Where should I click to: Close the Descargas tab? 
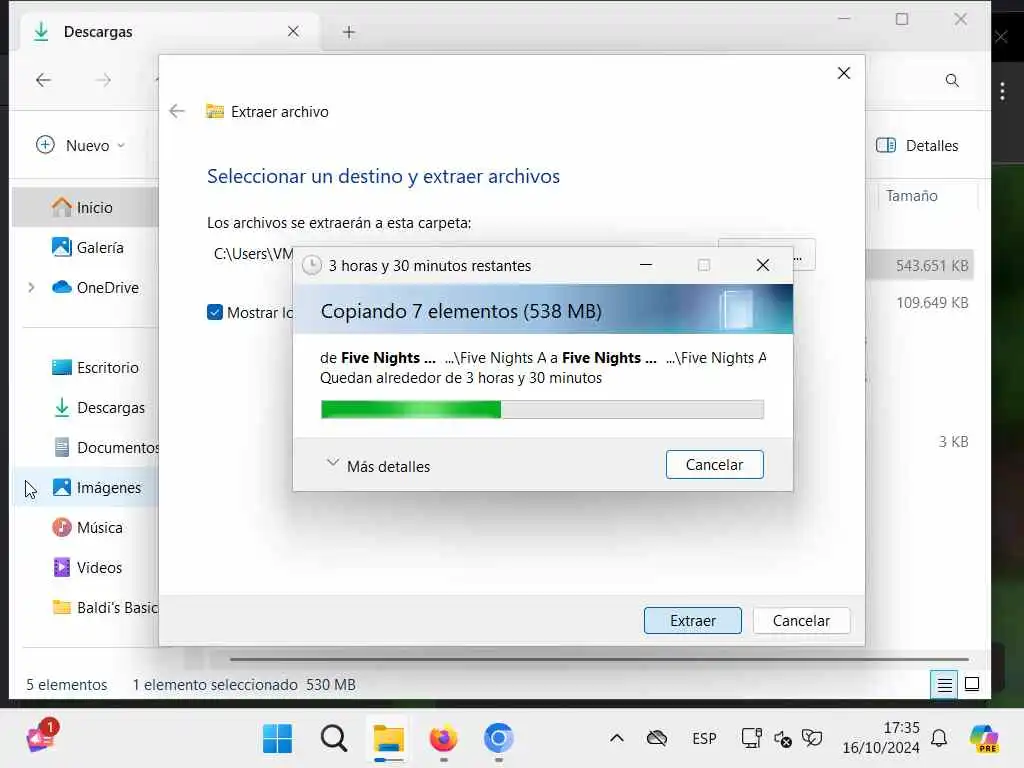[x=293, y=31]
